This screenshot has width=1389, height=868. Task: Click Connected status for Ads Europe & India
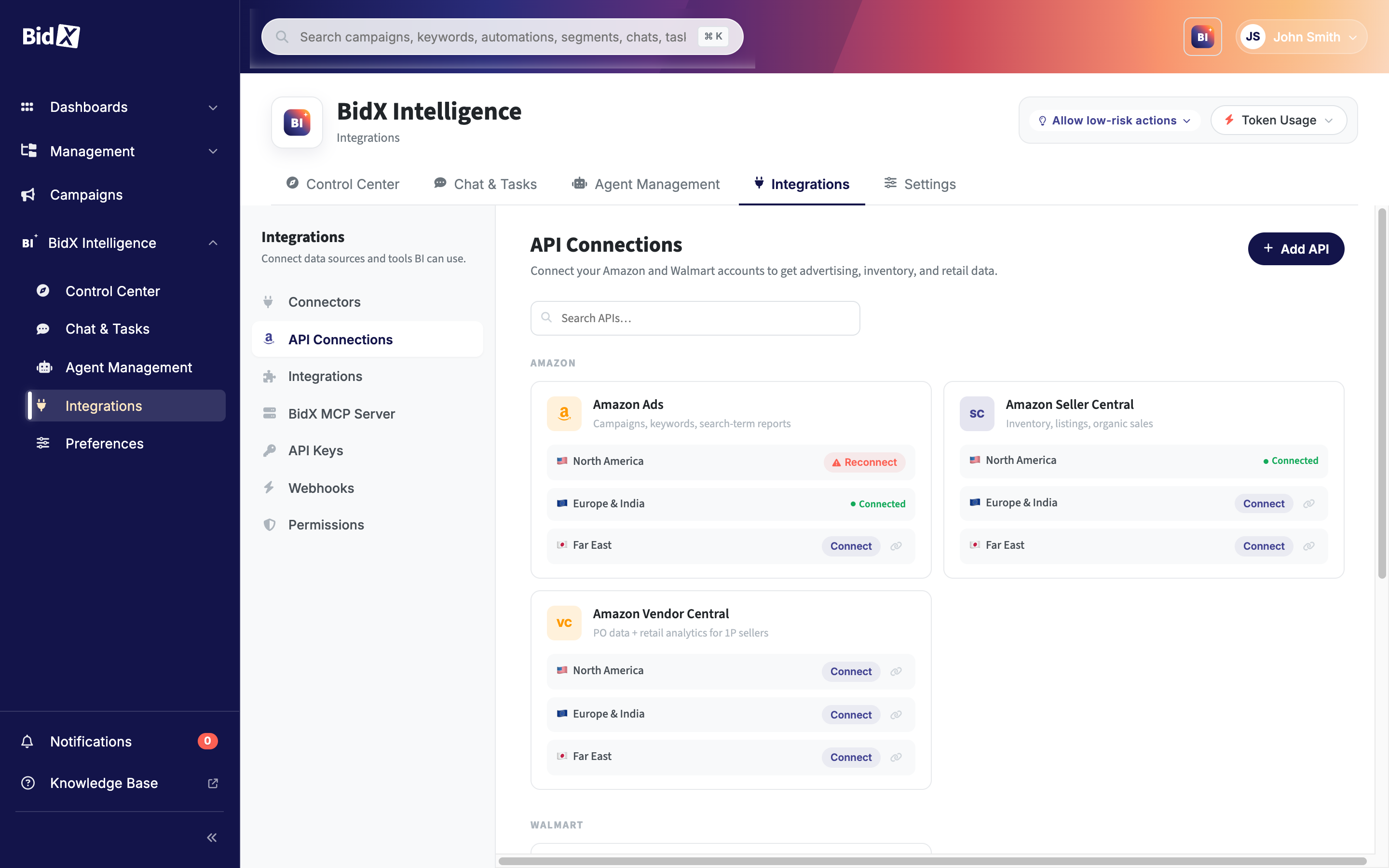[878, 504]
